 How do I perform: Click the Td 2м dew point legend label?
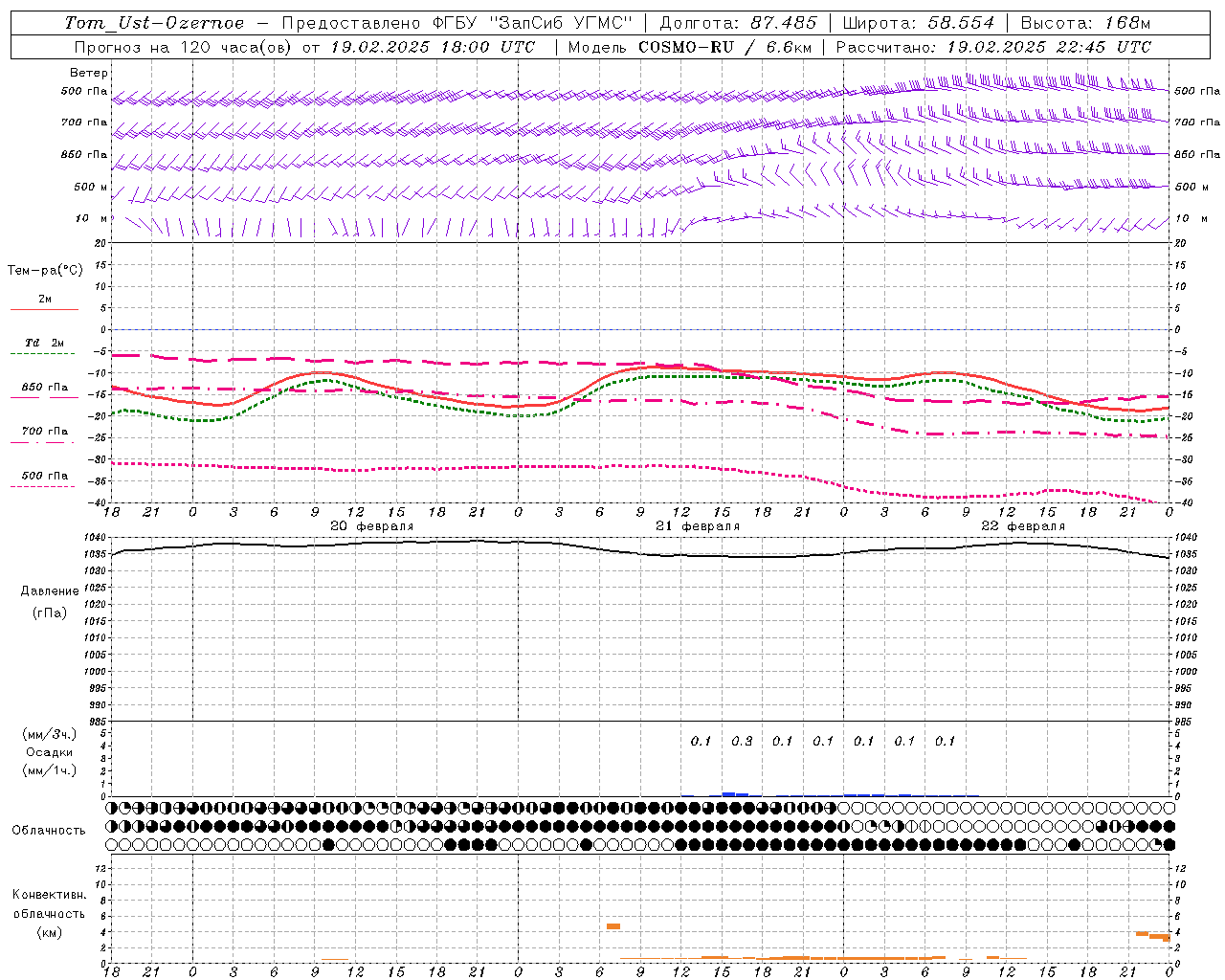(45, 343)
